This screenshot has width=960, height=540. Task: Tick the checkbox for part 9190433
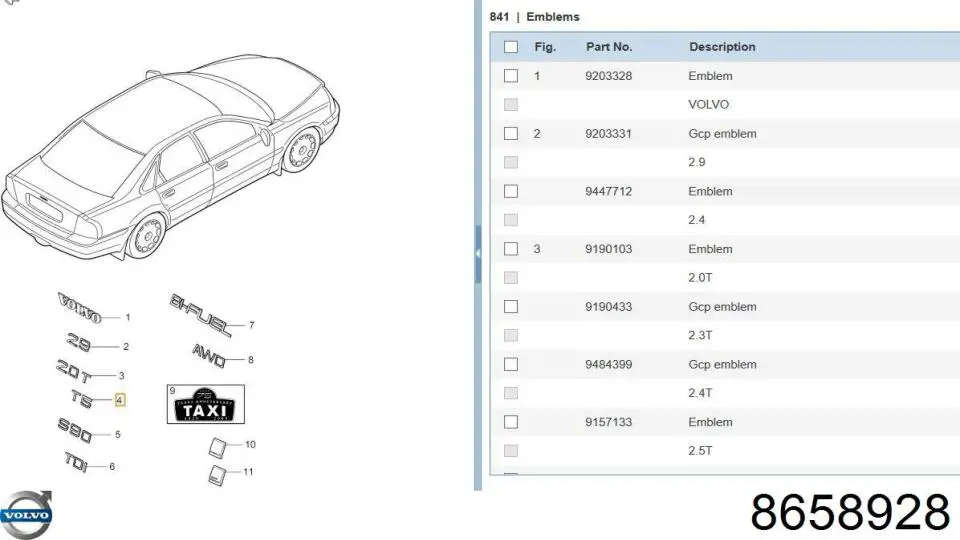tap(511, 306)
